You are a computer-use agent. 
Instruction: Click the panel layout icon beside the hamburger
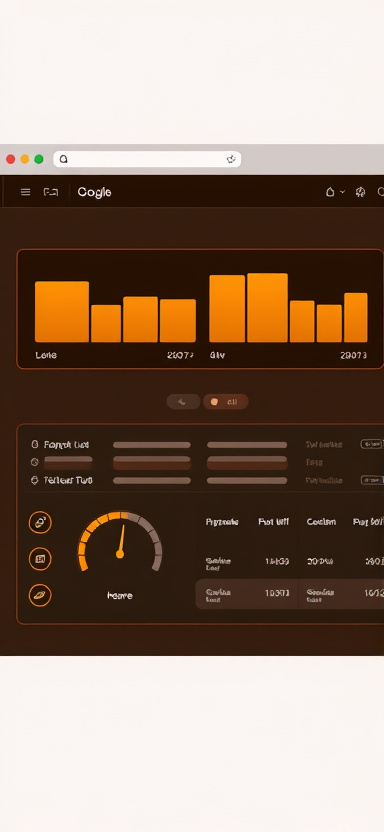click(x=51, y=192)
